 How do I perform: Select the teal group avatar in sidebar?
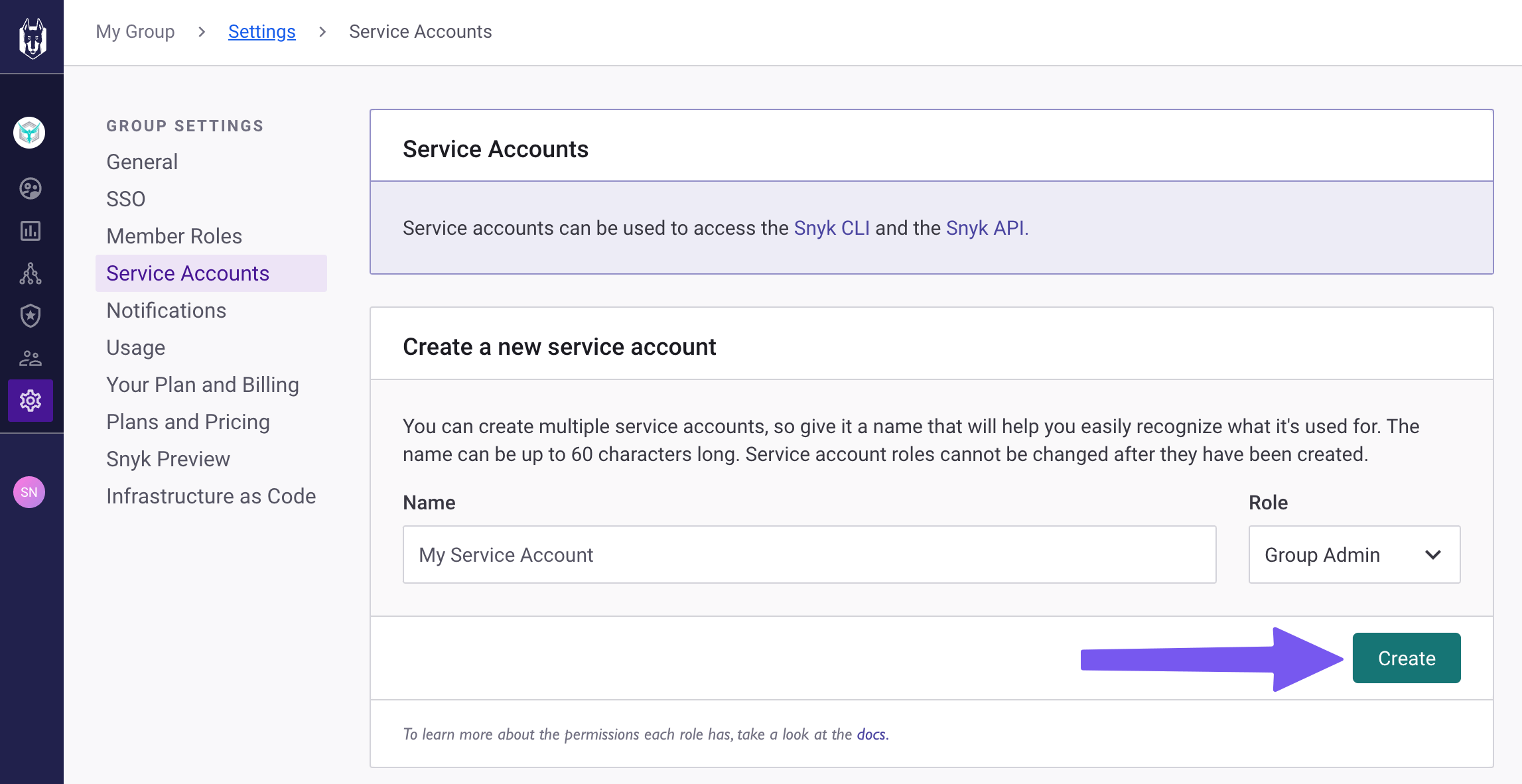coord(29,133)
